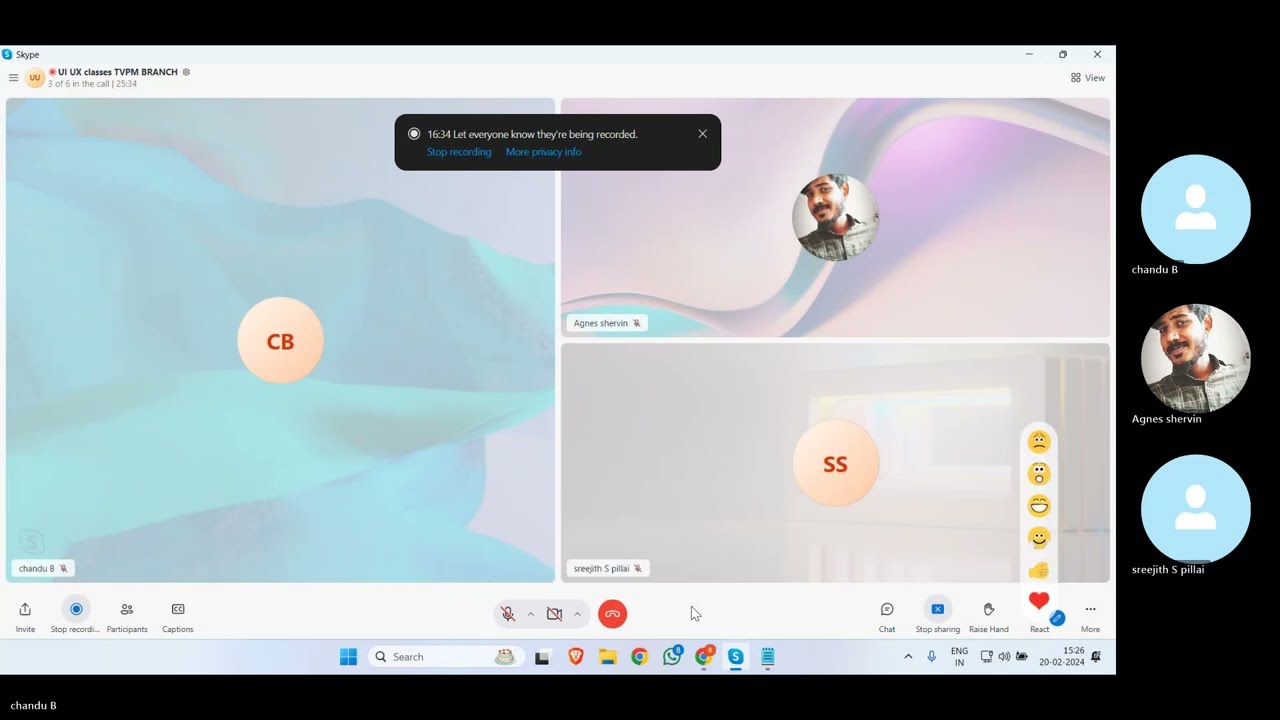Send the laughing face reaction
1280x720 pixels.
[x=1039, y=506]
